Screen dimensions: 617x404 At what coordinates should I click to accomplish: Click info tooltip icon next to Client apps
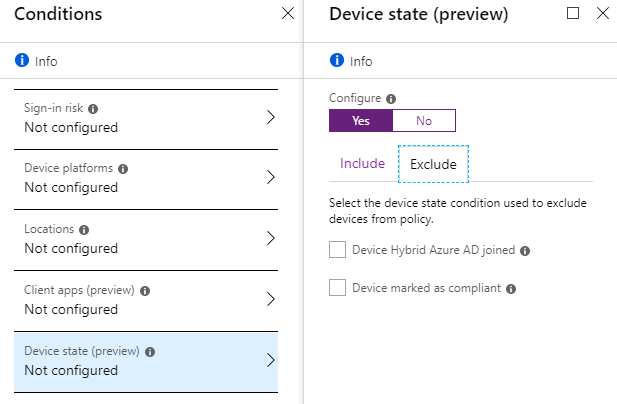click(x=145, y=291)
